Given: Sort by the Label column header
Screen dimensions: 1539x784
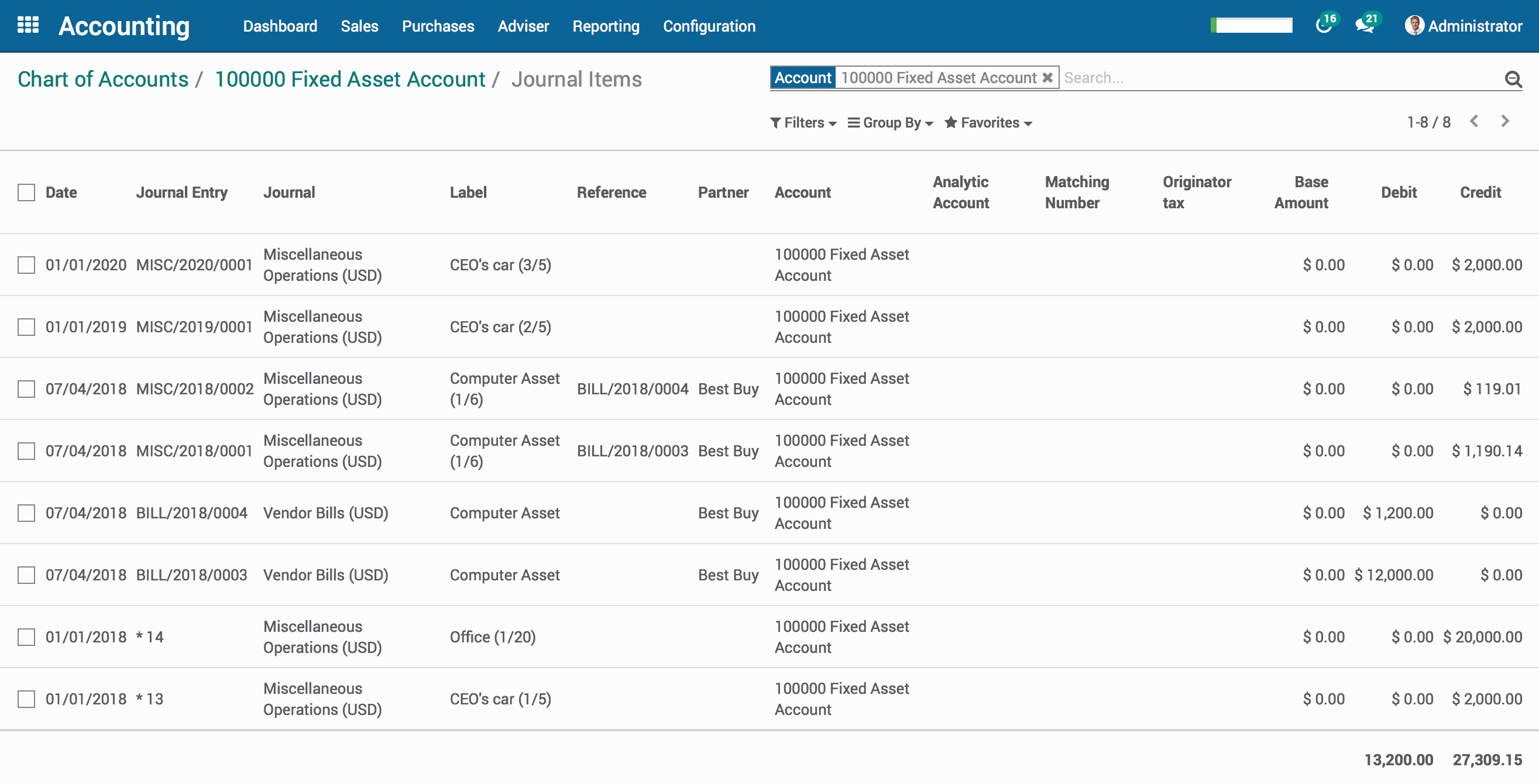Looking at the screenshot, I should (x=468, y=192).
